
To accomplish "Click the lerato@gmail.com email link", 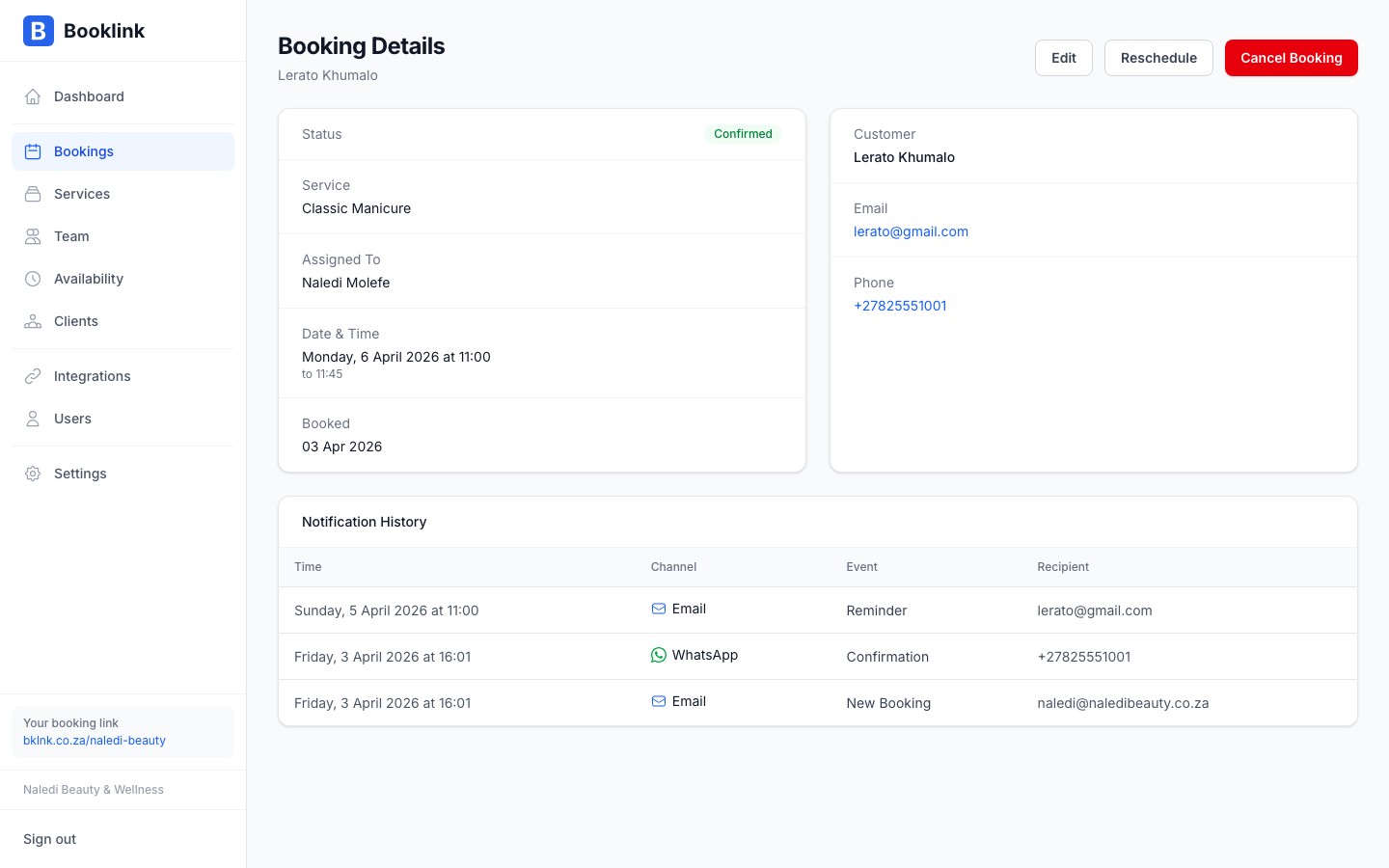I will coord(911,231).
